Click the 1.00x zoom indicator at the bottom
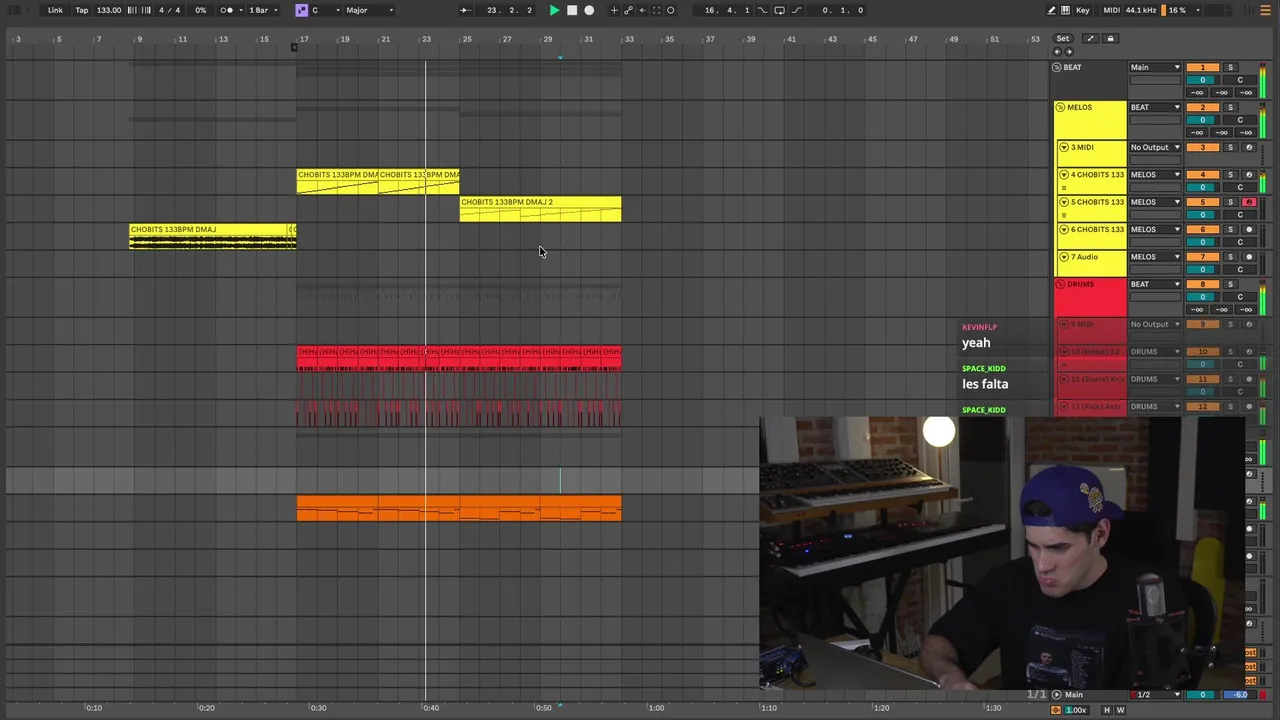 click(1076, 710)
